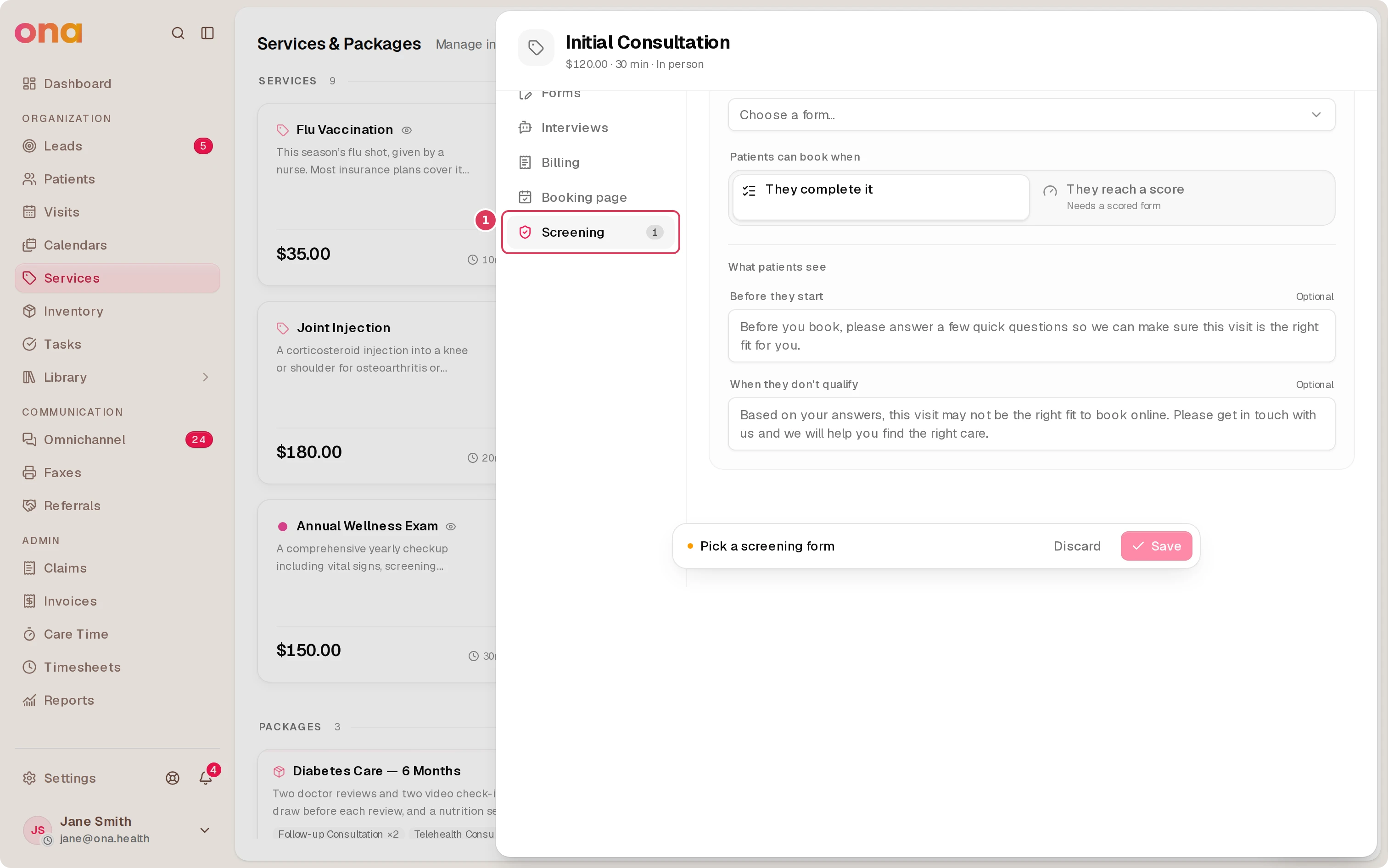Open Visits section
Viewport: 1388px width, 868px height.
point(117,212)
